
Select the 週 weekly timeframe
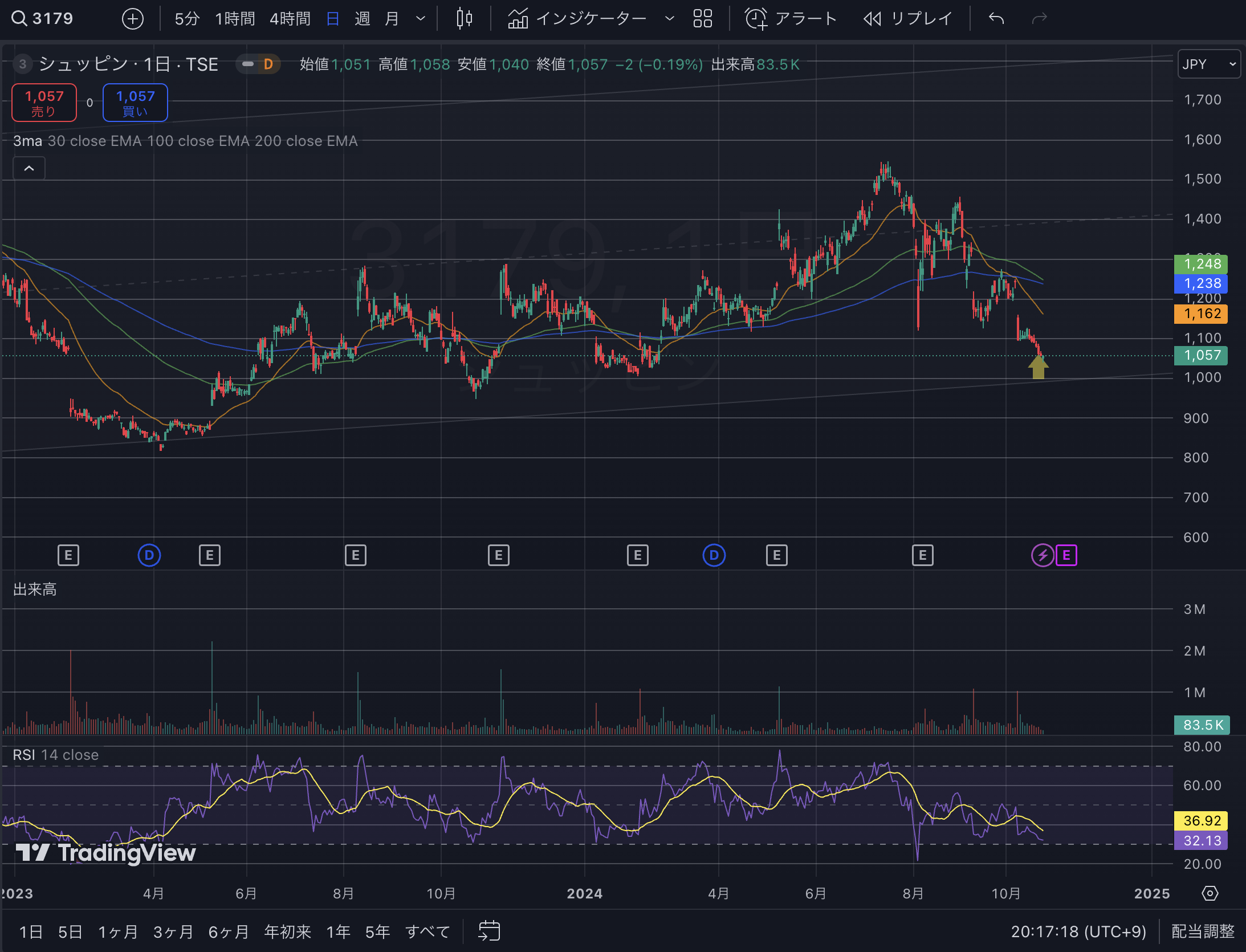coord(362,19)
